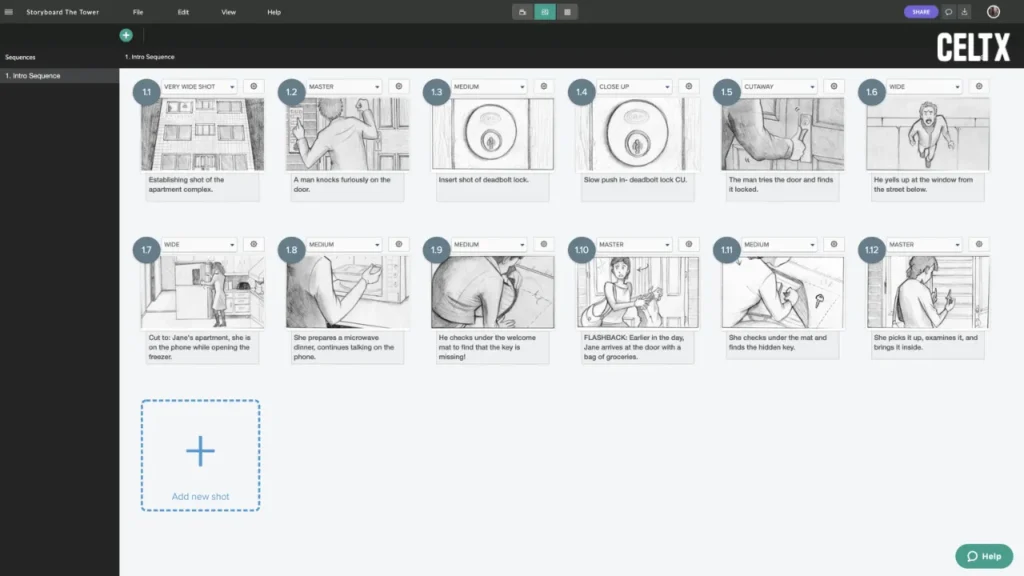Viewport: 1024px width, 576px height.
Task: Click the green plus to add a sequence
Action: coord(125,34)
